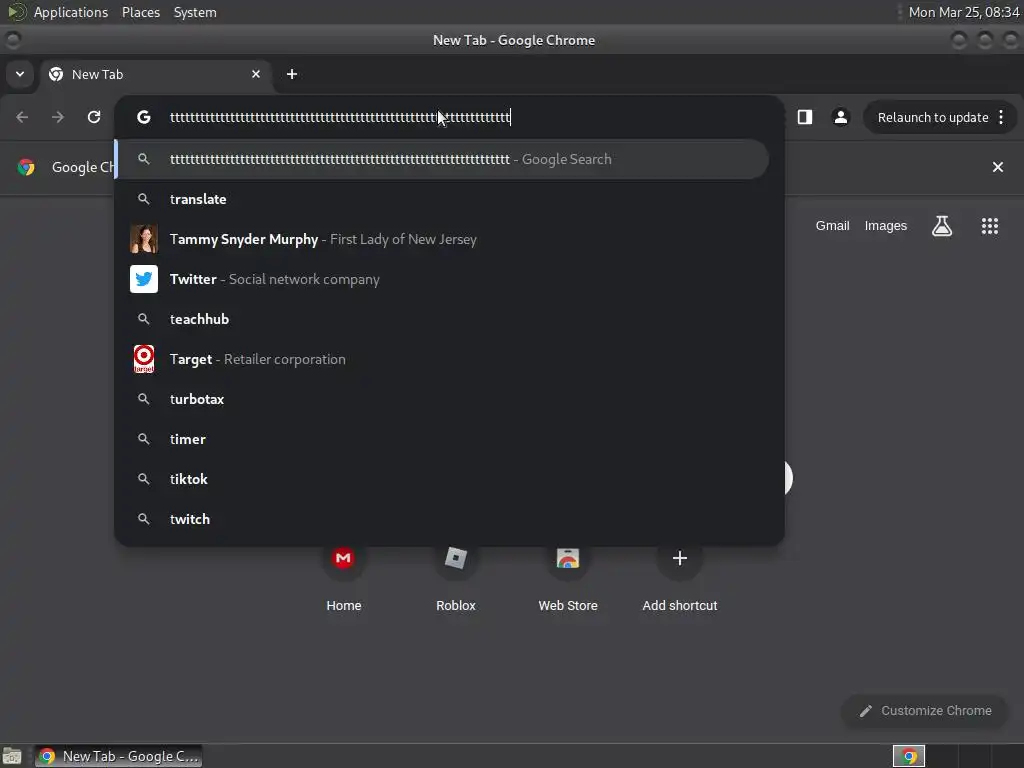
Task: Open Search Labs flask icon
Action: coord(942,226)
